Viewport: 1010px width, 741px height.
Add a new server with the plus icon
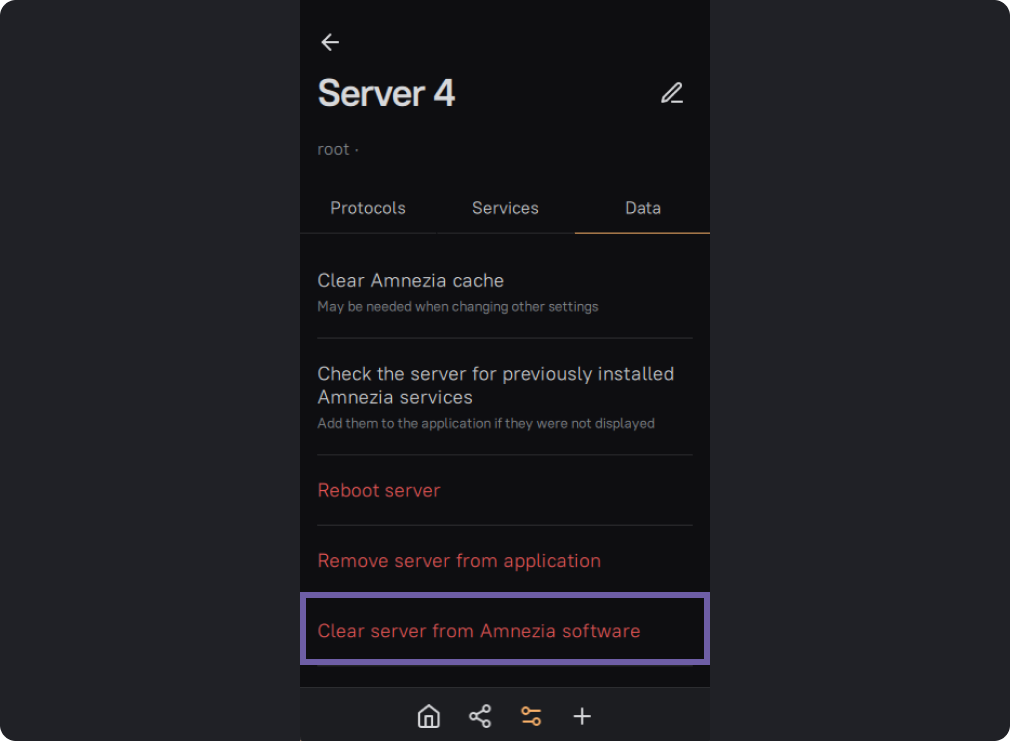(x=582, y=716)
